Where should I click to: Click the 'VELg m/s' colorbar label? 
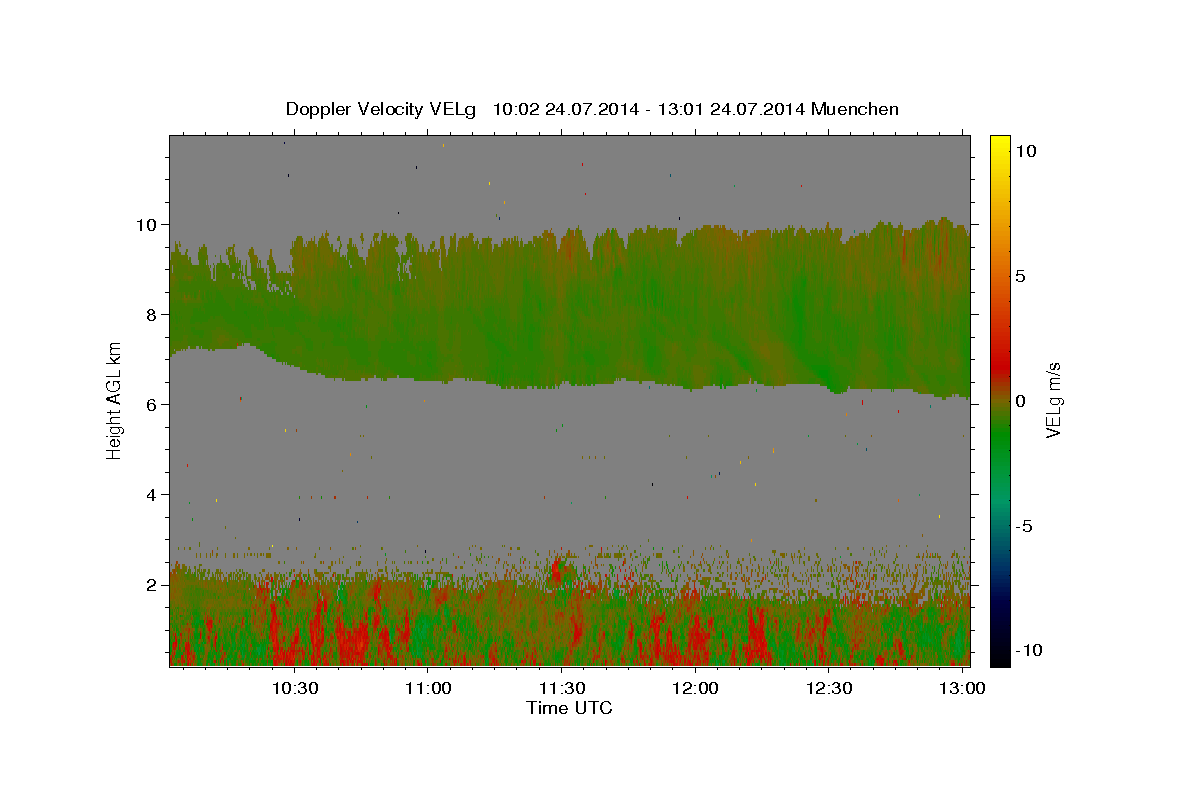pos(1053,400)
